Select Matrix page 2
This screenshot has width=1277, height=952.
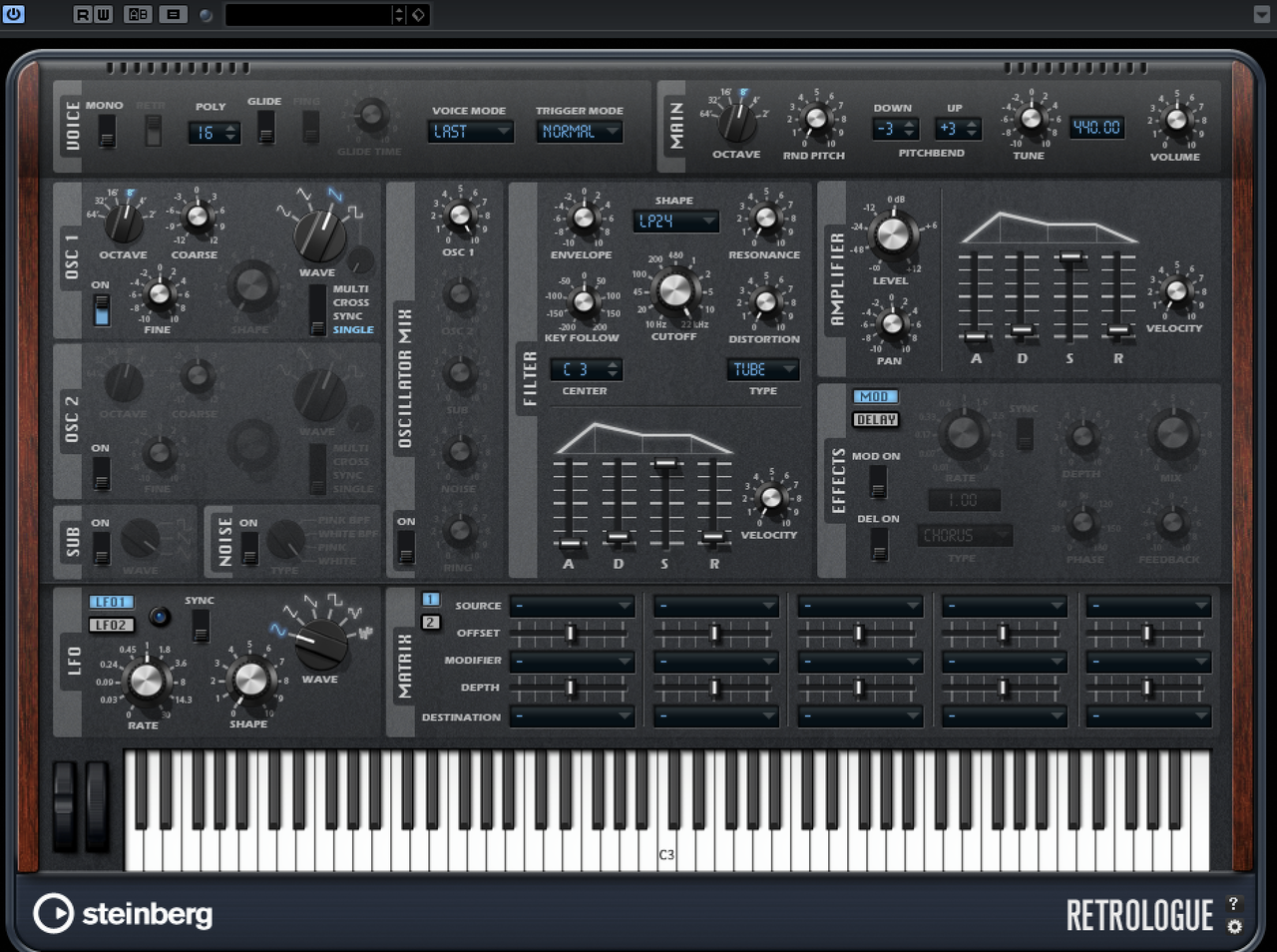tap(430, 622)
